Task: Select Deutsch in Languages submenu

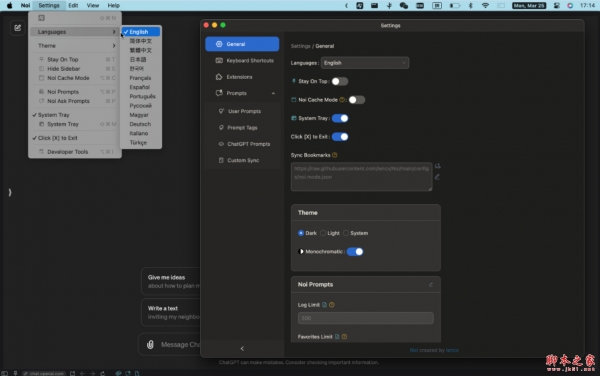Action: pyautogui.click(x=141, y=124)
